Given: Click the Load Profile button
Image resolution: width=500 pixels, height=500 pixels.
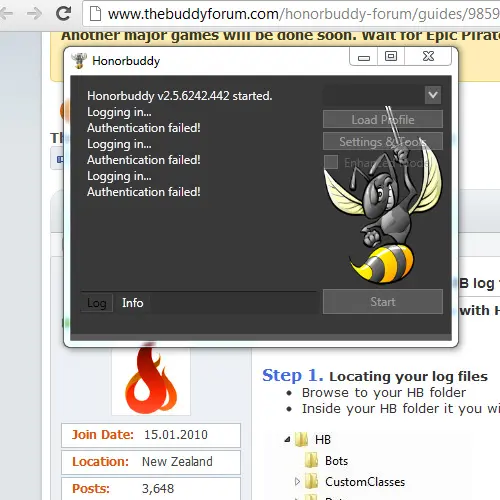Looking at the screenshot, I should [383, 119].
